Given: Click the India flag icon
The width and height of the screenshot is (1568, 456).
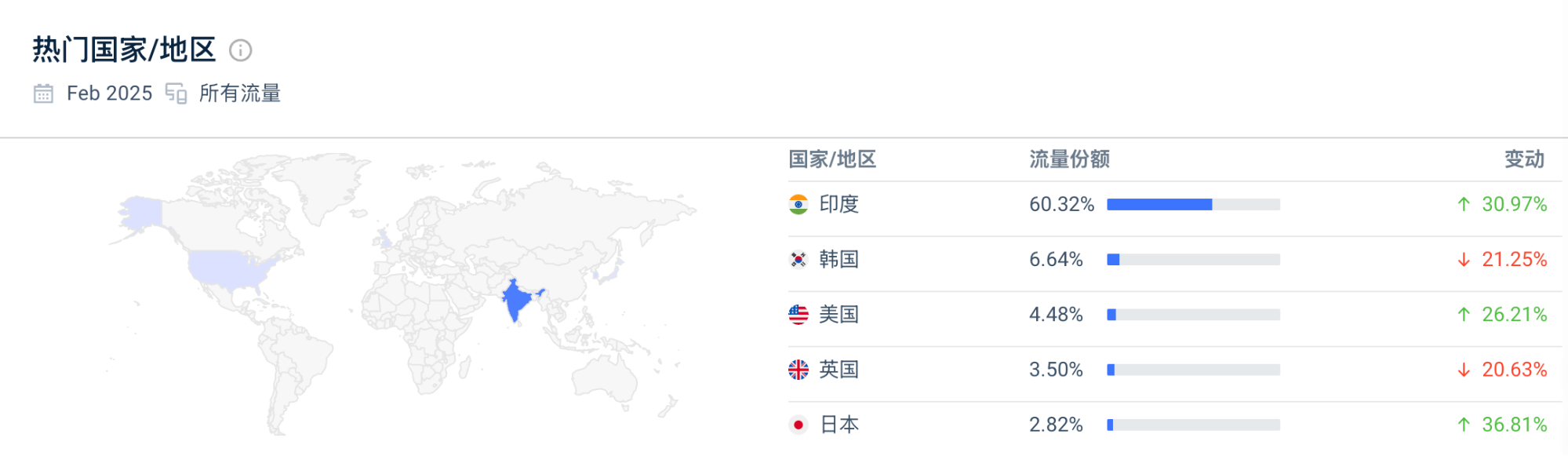Looking at the screenshot, I should tap(798, 204).
